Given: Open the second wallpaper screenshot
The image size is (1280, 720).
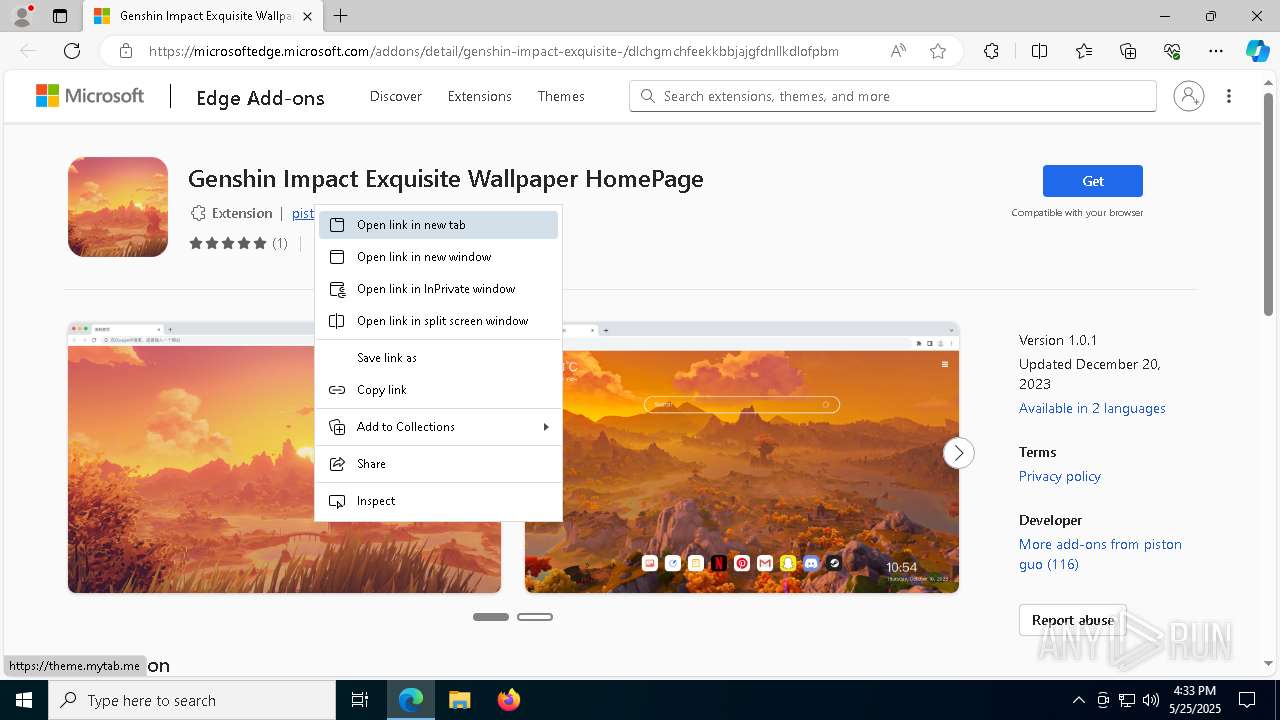Looking at the screenshot, I should click(x=742, y=457).
